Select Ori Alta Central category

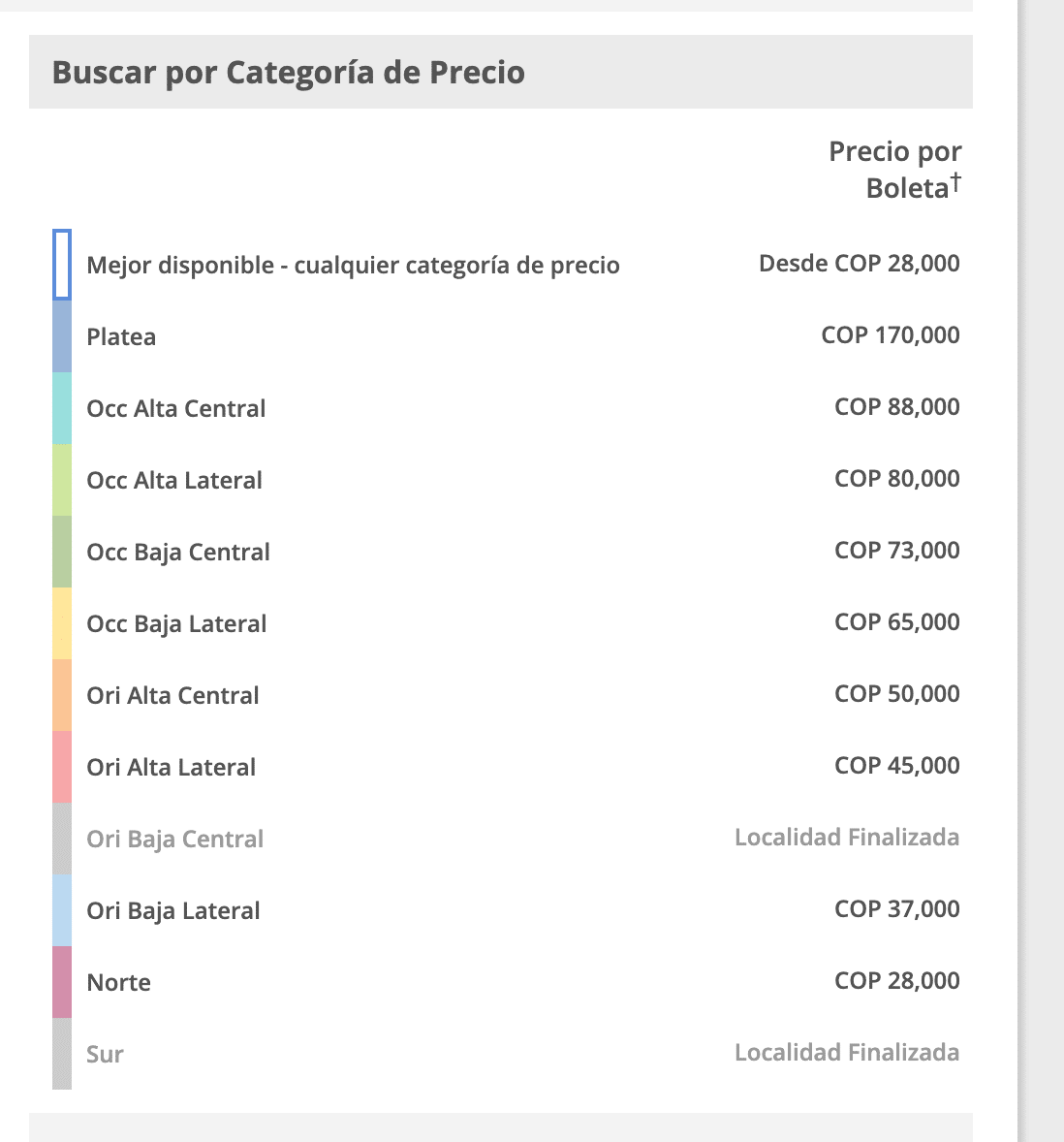[x=172, y=696]
